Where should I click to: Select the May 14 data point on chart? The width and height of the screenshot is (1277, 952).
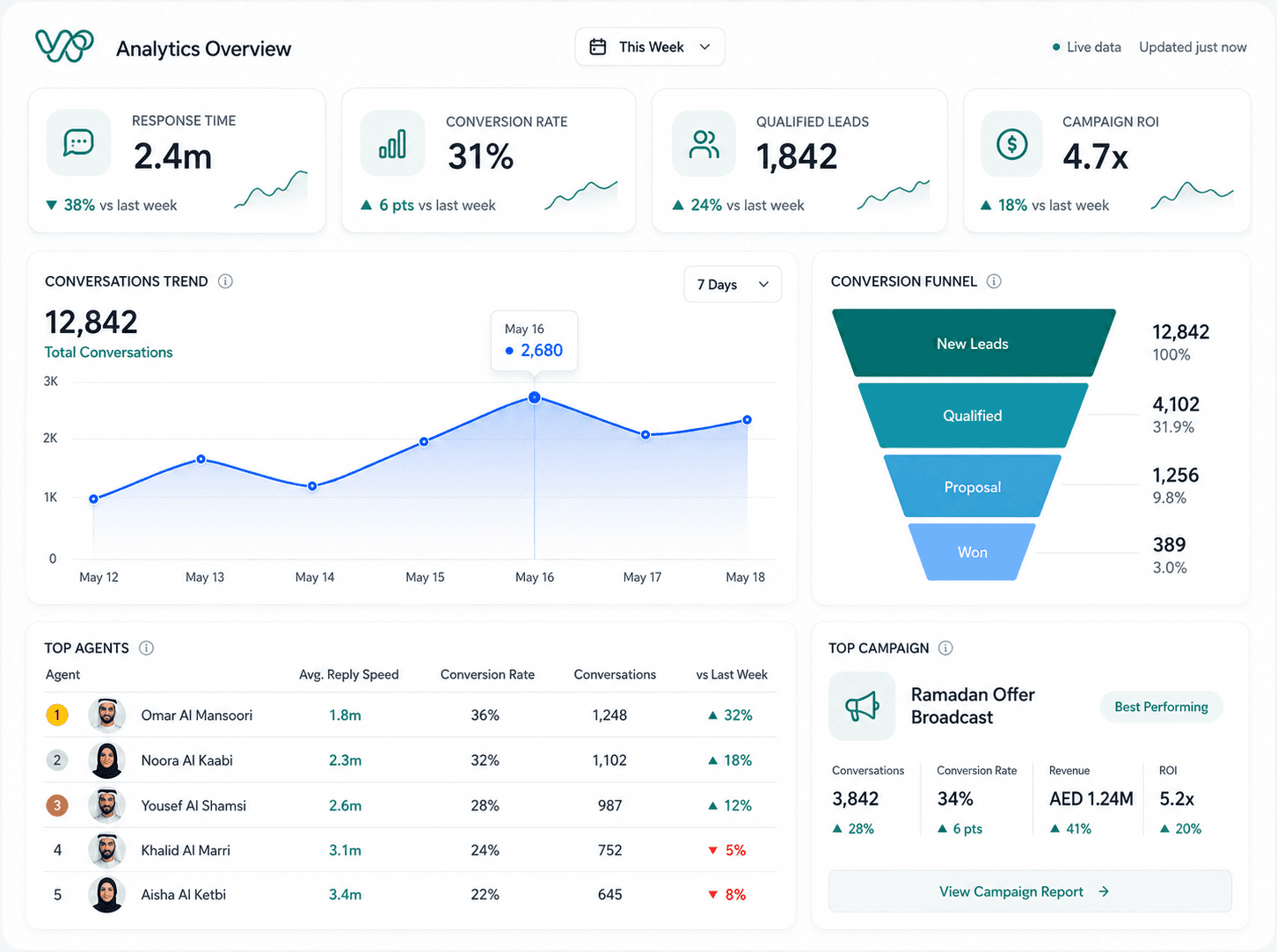coord(312,486)
